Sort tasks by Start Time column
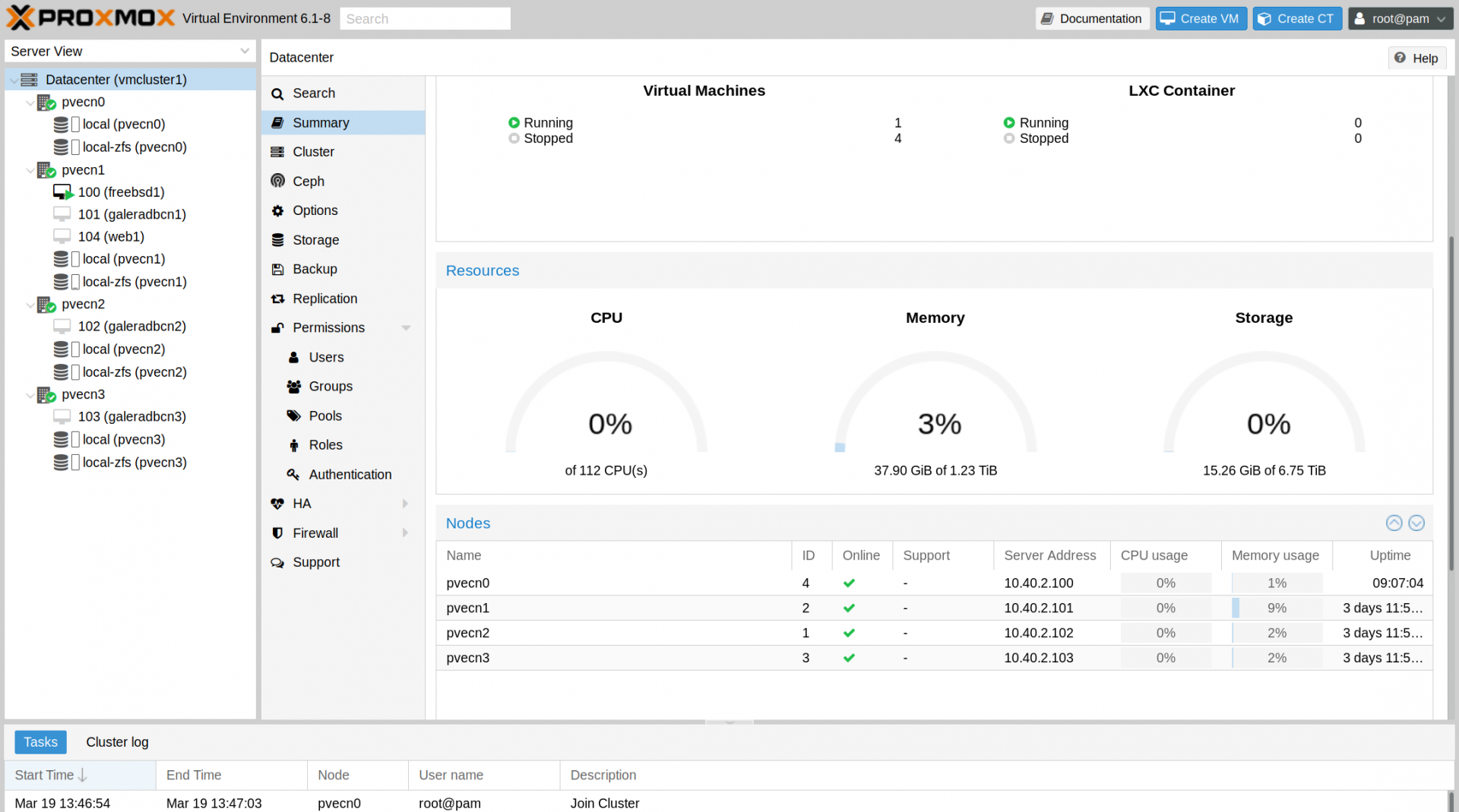Image resolution: width=1459 pixels, height=812 pixels. tap(80, 775)
